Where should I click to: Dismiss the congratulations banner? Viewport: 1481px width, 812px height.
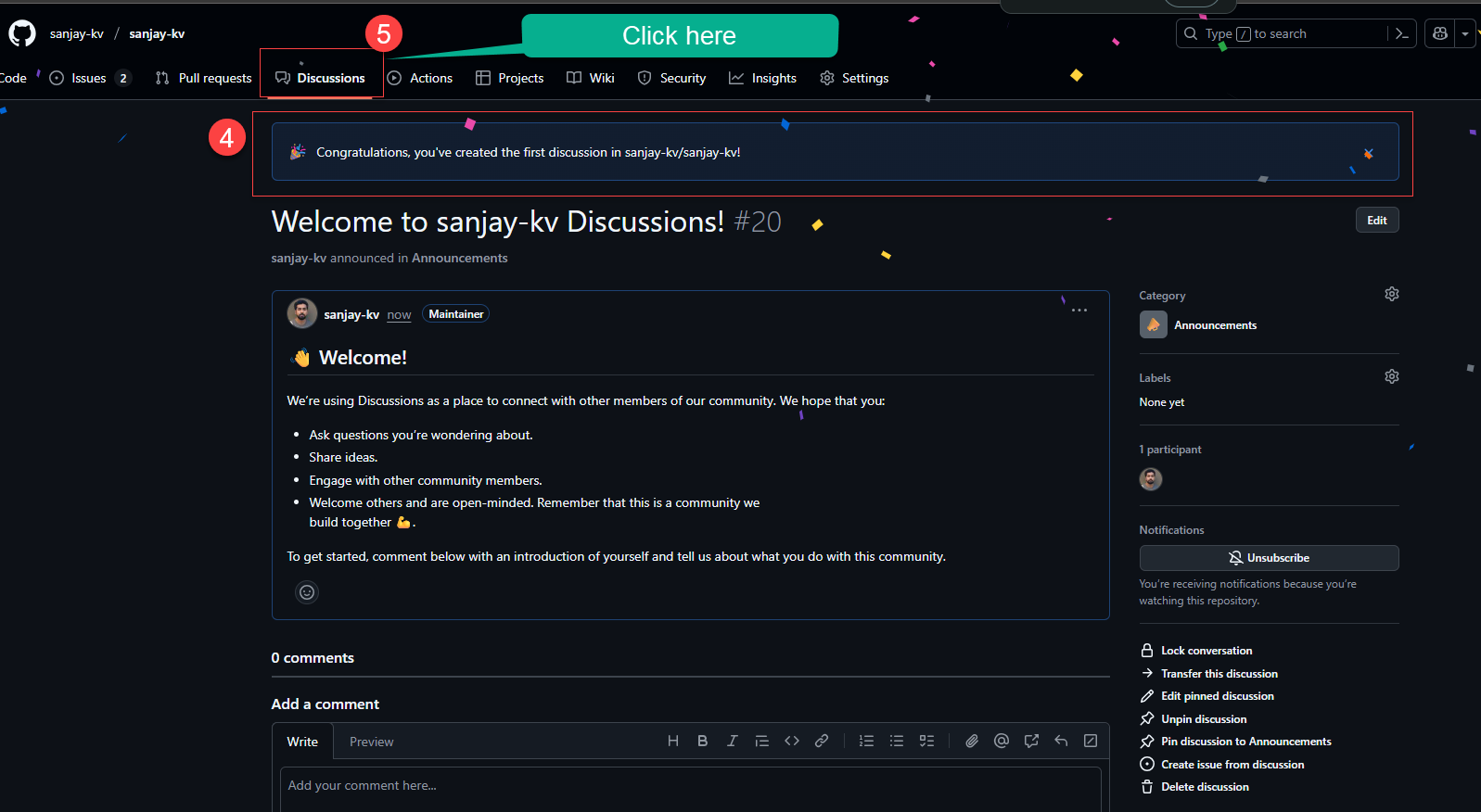pyautogui.click(x=1368, y=153)
